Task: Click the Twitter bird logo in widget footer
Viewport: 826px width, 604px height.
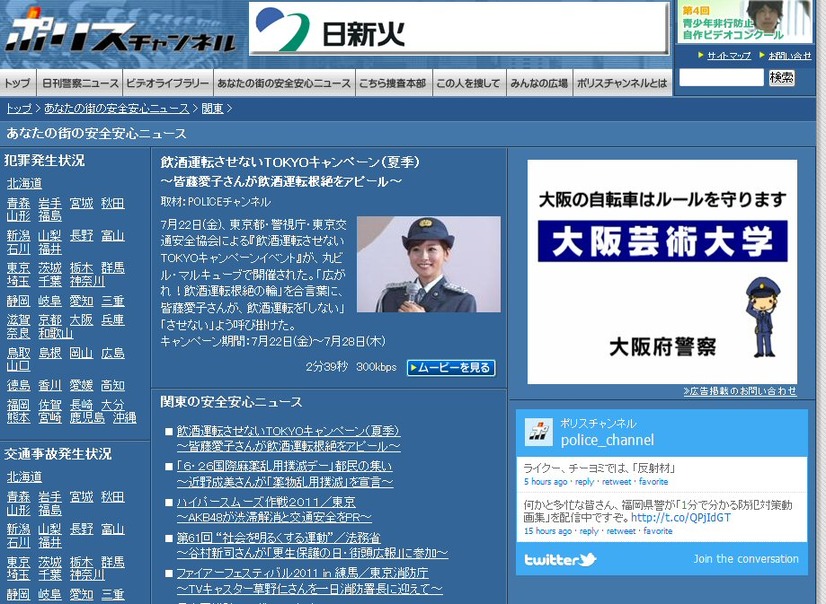Action: coord(560,559)
